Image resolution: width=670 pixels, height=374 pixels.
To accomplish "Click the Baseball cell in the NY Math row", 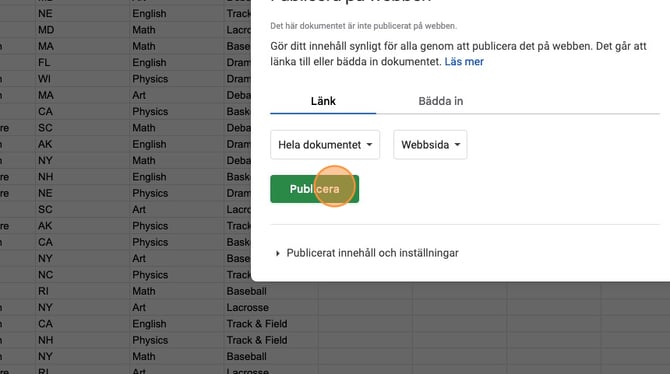I will [271, 356].
